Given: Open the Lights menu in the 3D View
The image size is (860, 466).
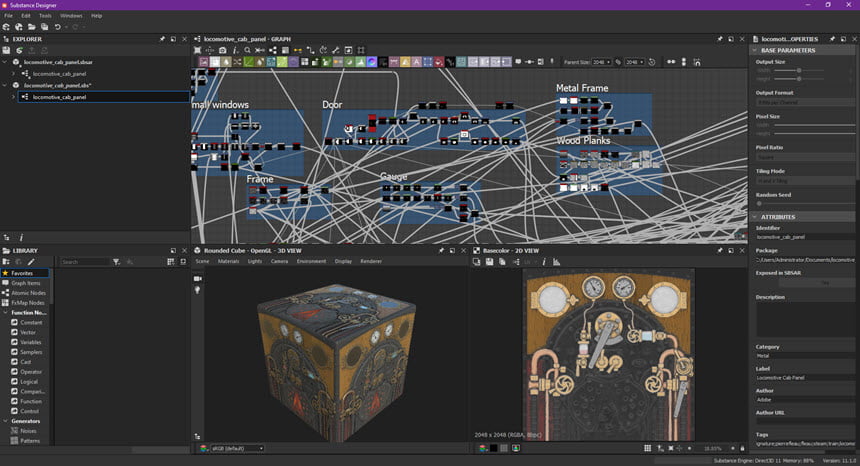Looking at the screenshot, I should click(x=255, y=262).
